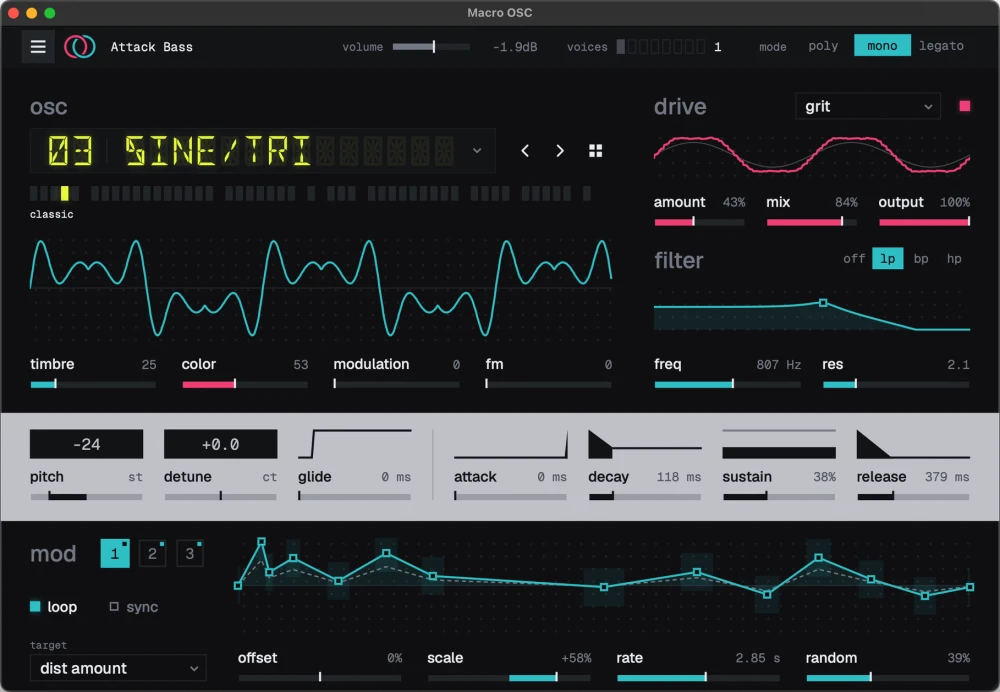Screen dimensions: 1000x692
Task: Select the highlighted yellow model segment
Action: [x=64, y=193]
